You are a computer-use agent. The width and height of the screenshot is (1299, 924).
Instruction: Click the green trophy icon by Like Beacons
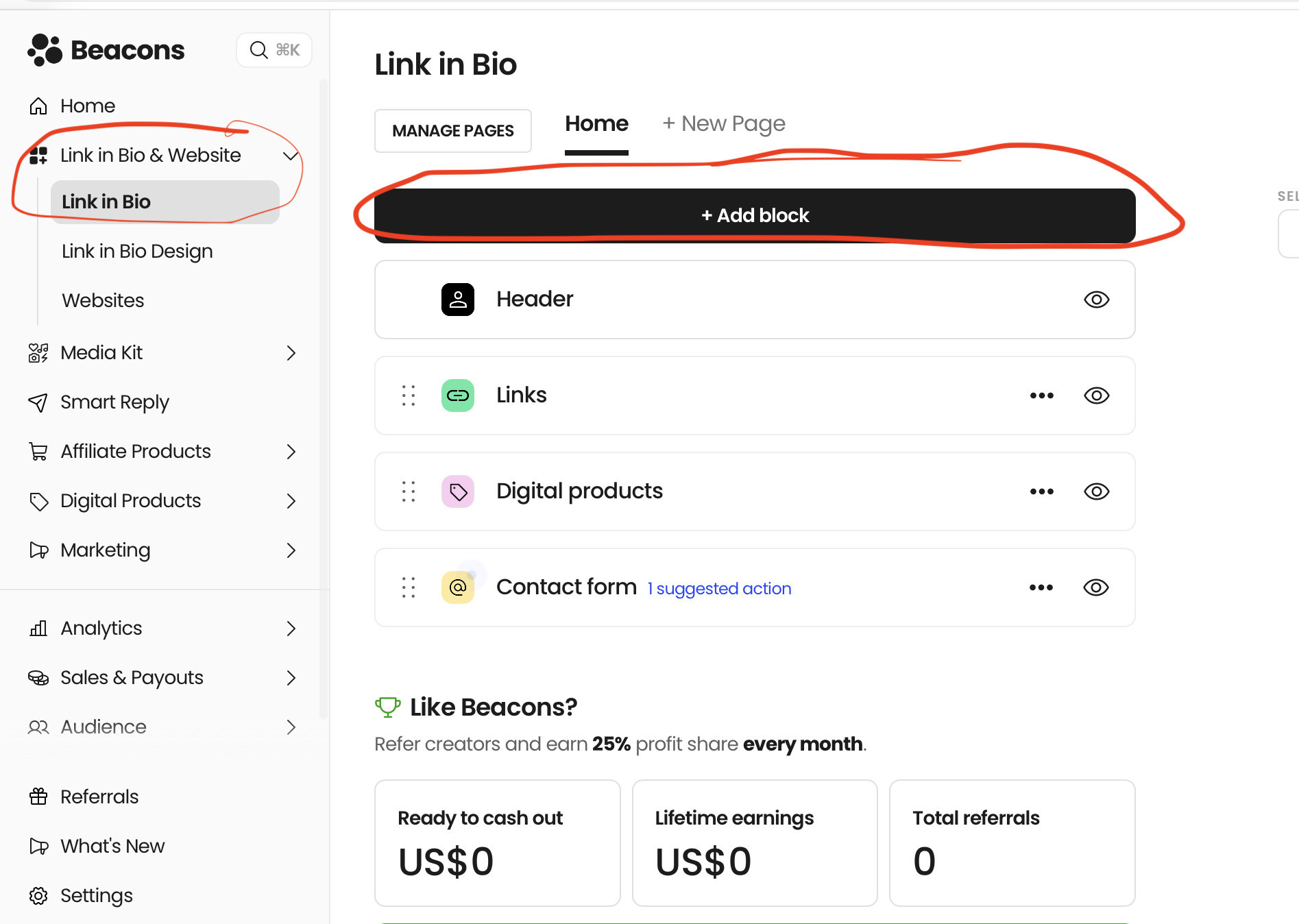388,707
